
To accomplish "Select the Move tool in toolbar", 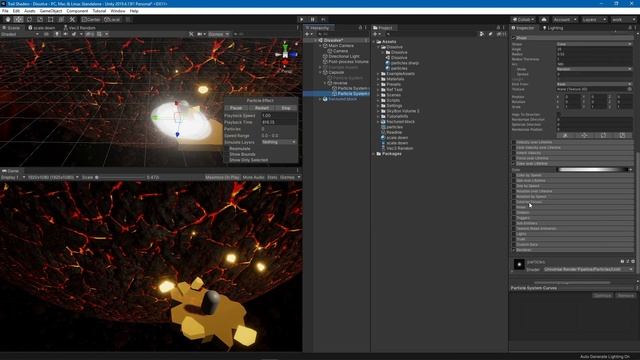I will point(18,19).
